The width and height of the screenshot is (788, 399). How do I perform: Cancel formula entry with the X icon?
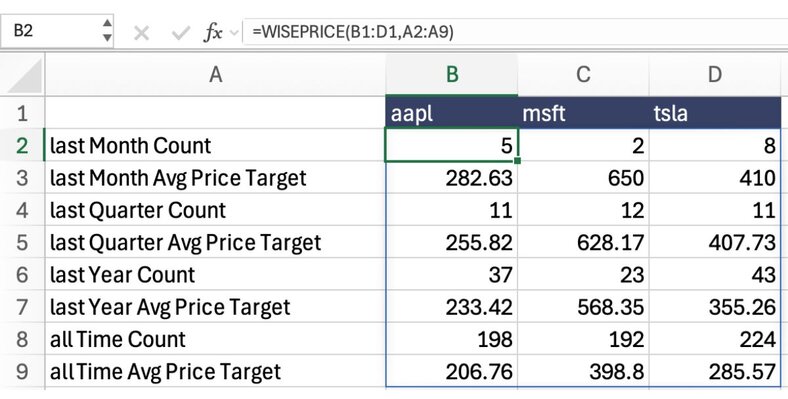tap(141, 33)
